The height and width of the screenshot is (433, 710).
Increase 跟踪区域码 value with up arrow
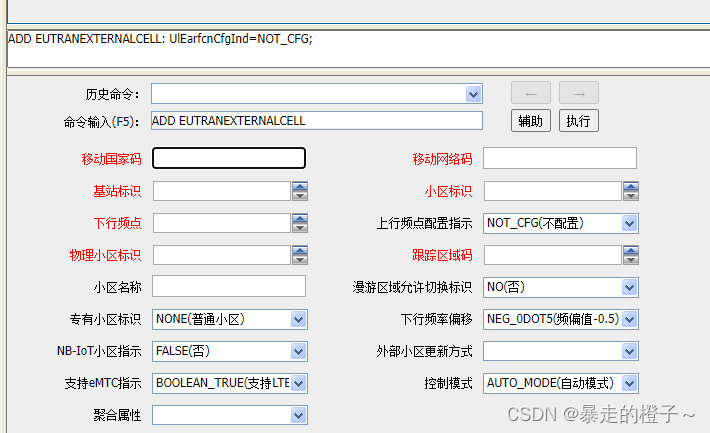631,250
